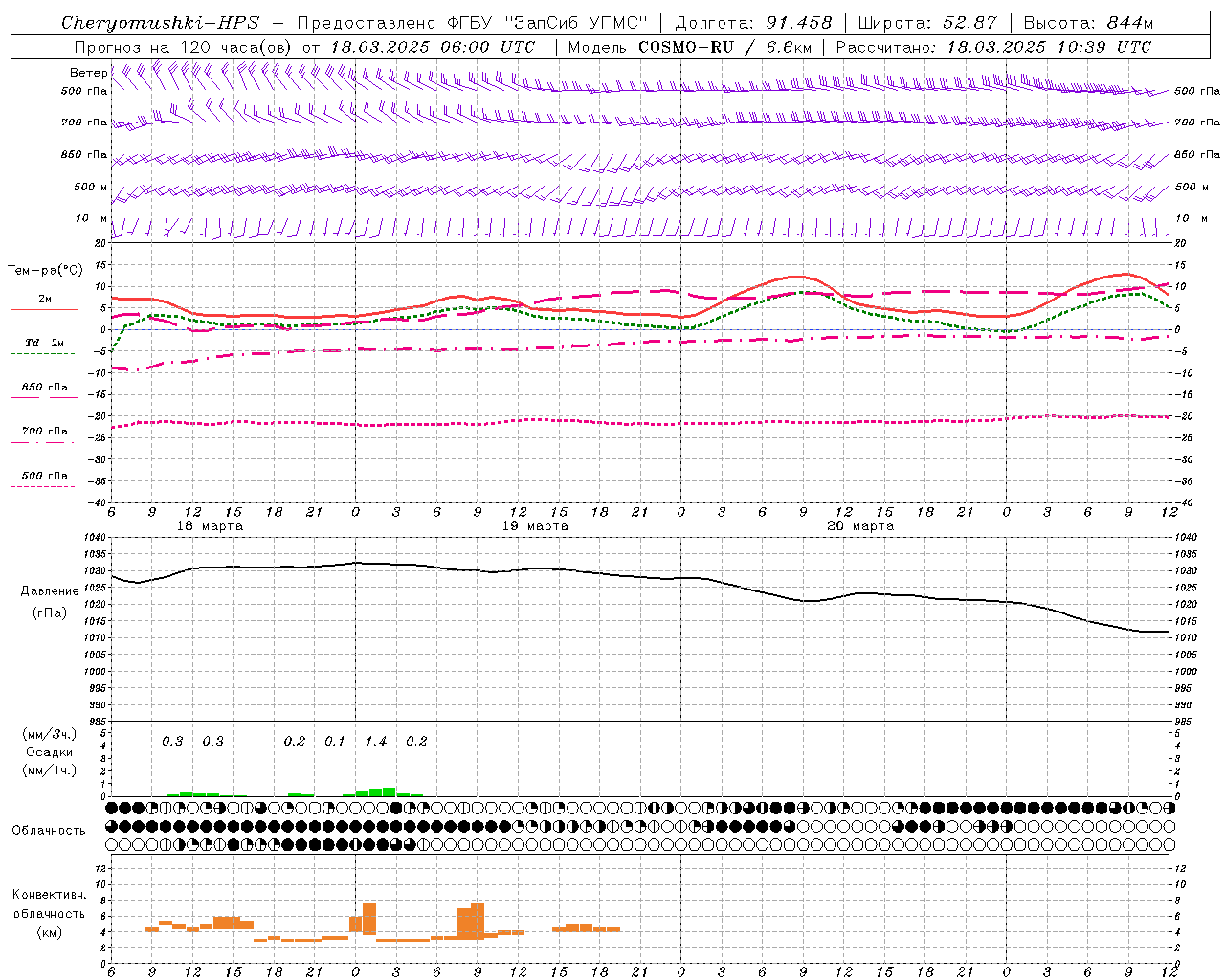Click the dashed line sample under Td 2м
This screenshot has height=980, width=1225.
tap(43, 353)
